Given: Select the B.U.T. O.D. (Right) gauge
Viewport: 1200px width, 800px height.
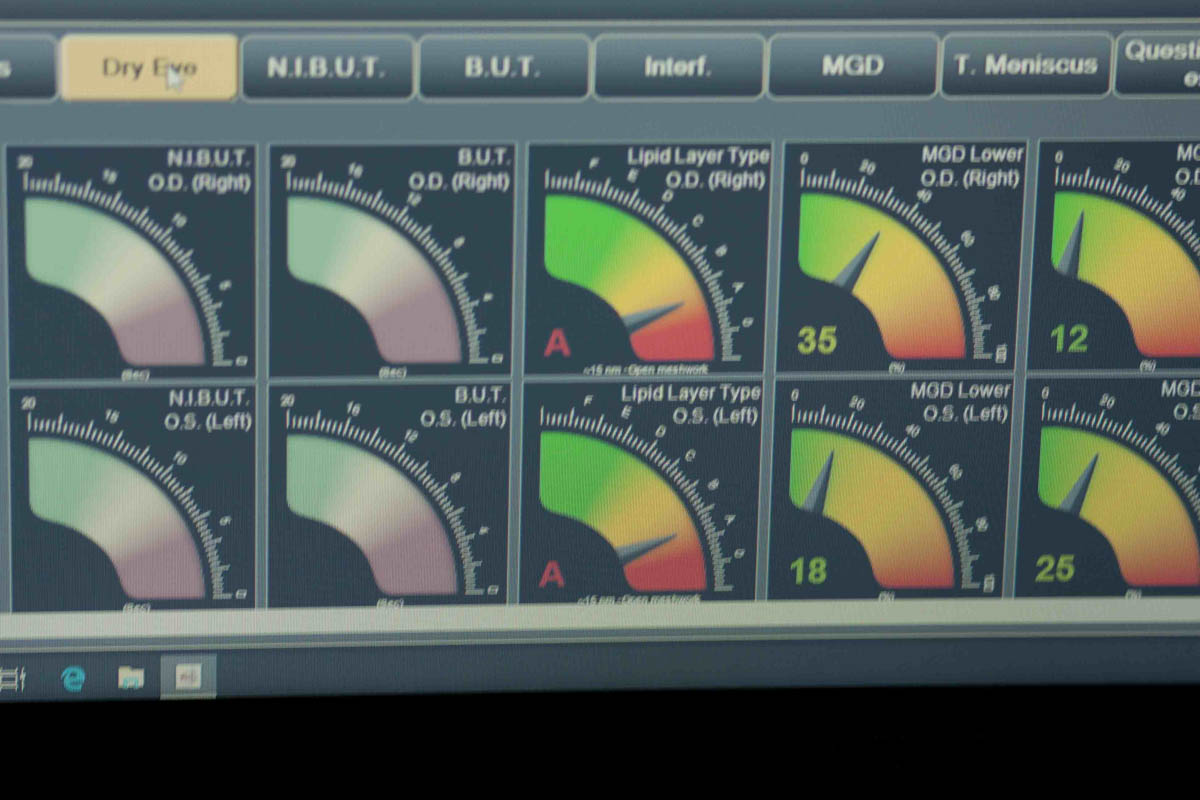Looking at the screenshot, I should [x=392, y=262].
